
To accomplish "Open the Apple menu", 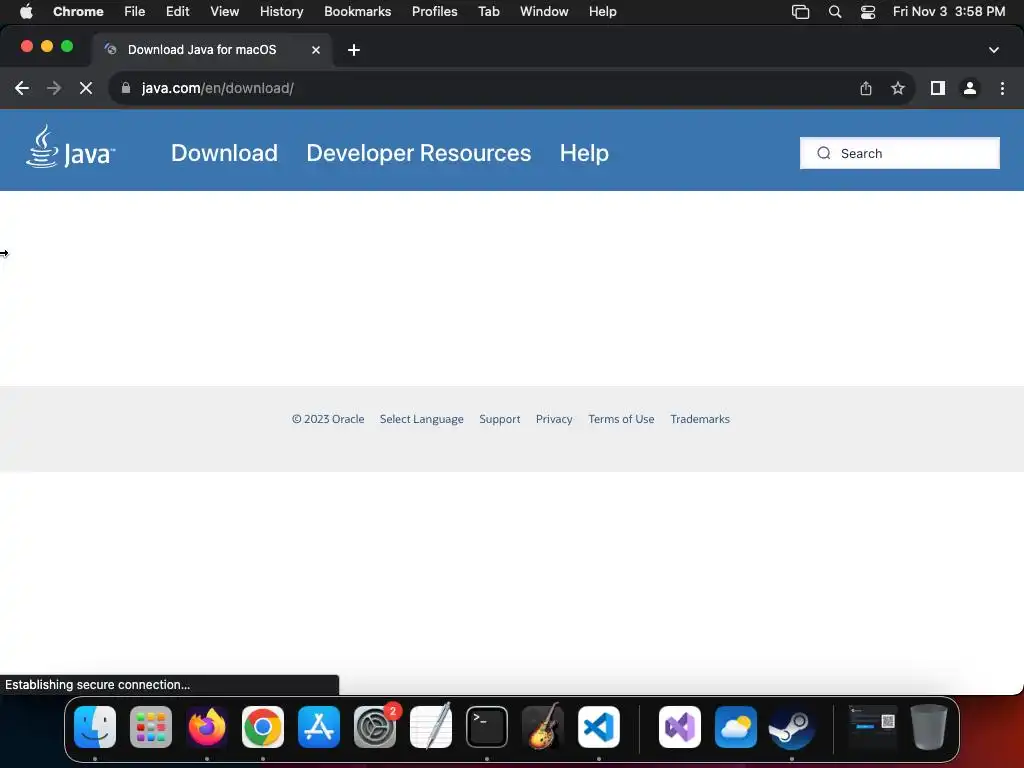I will (x=26, y=12).
